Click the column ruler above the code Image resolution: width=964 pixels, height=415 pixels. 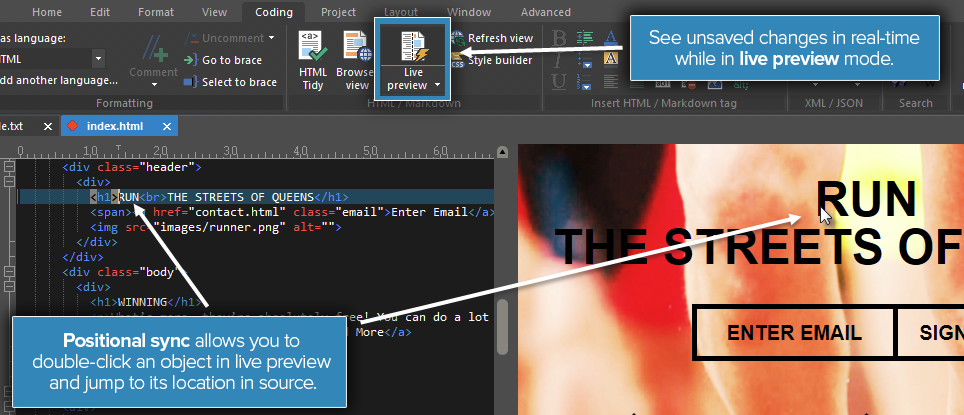click(x=255, y=152)
